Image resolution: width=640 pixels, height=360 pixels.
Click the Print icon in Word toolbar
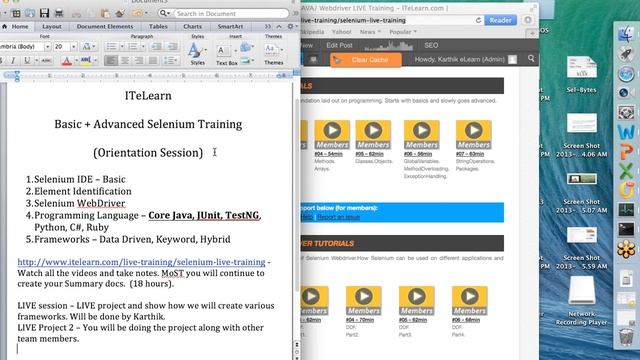59,13
